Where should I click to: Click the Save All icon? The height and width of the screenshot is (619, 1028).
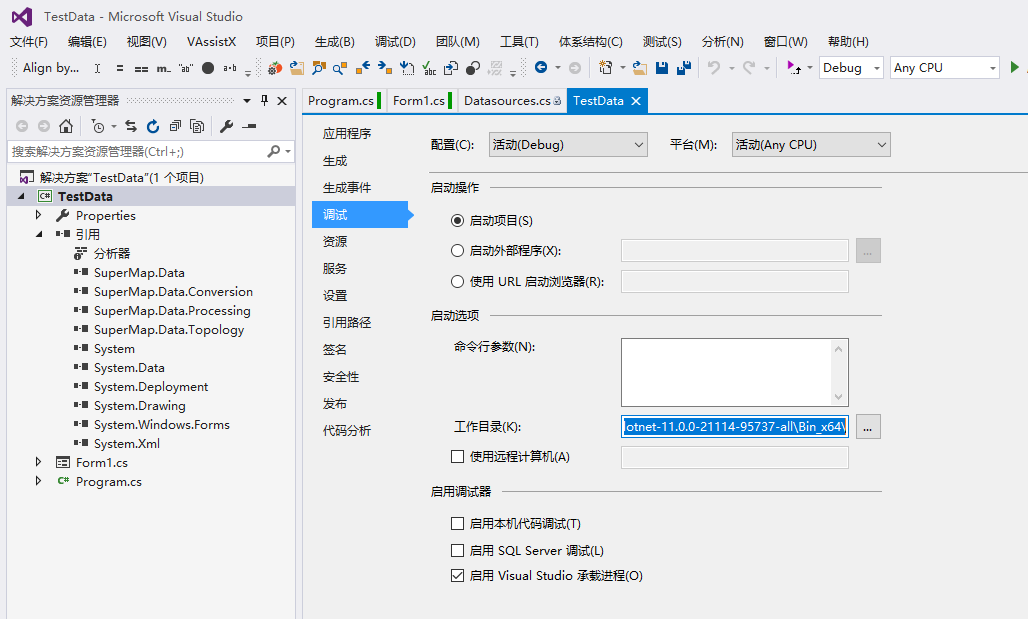click(684, 68)
